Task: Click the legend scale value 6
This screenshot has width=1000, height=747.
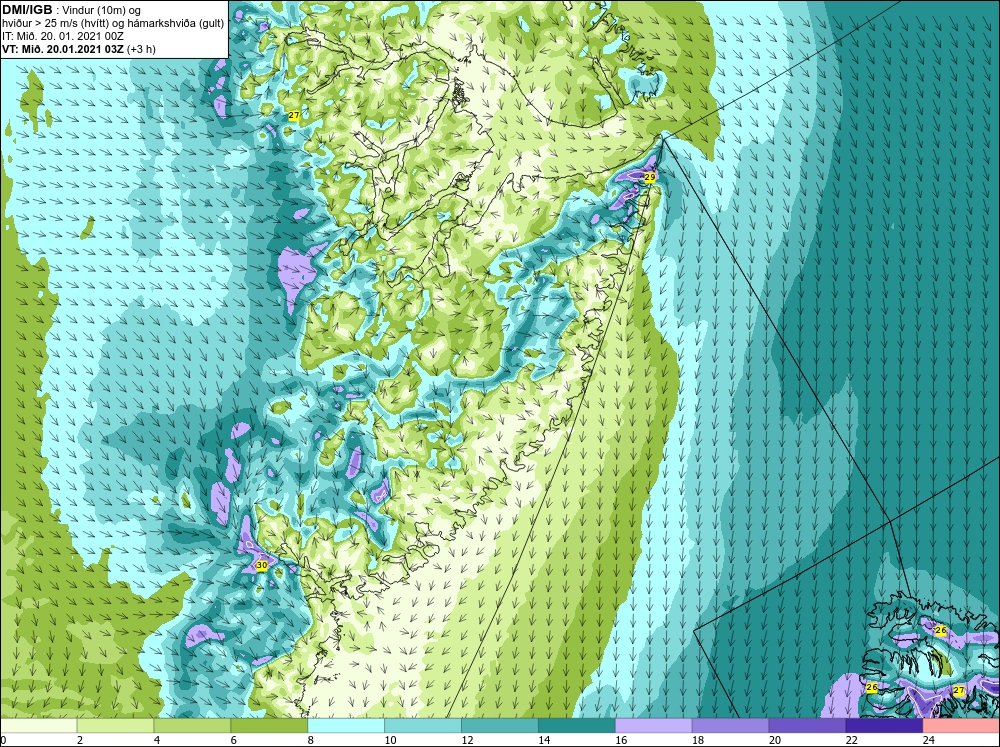Action: (233, 740)
